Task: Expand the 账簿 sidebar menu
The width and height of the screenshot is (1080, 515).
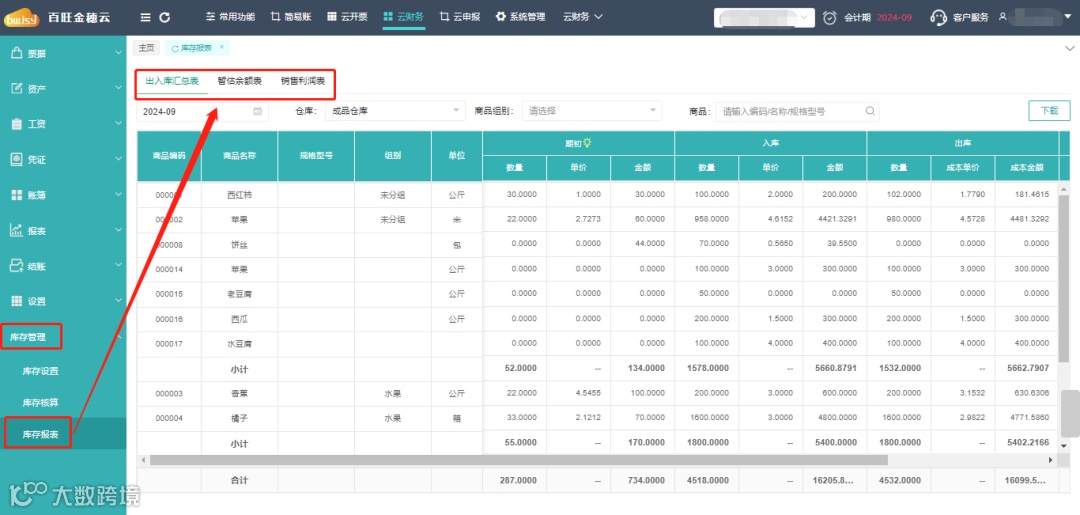Action: tap(118, 195)
